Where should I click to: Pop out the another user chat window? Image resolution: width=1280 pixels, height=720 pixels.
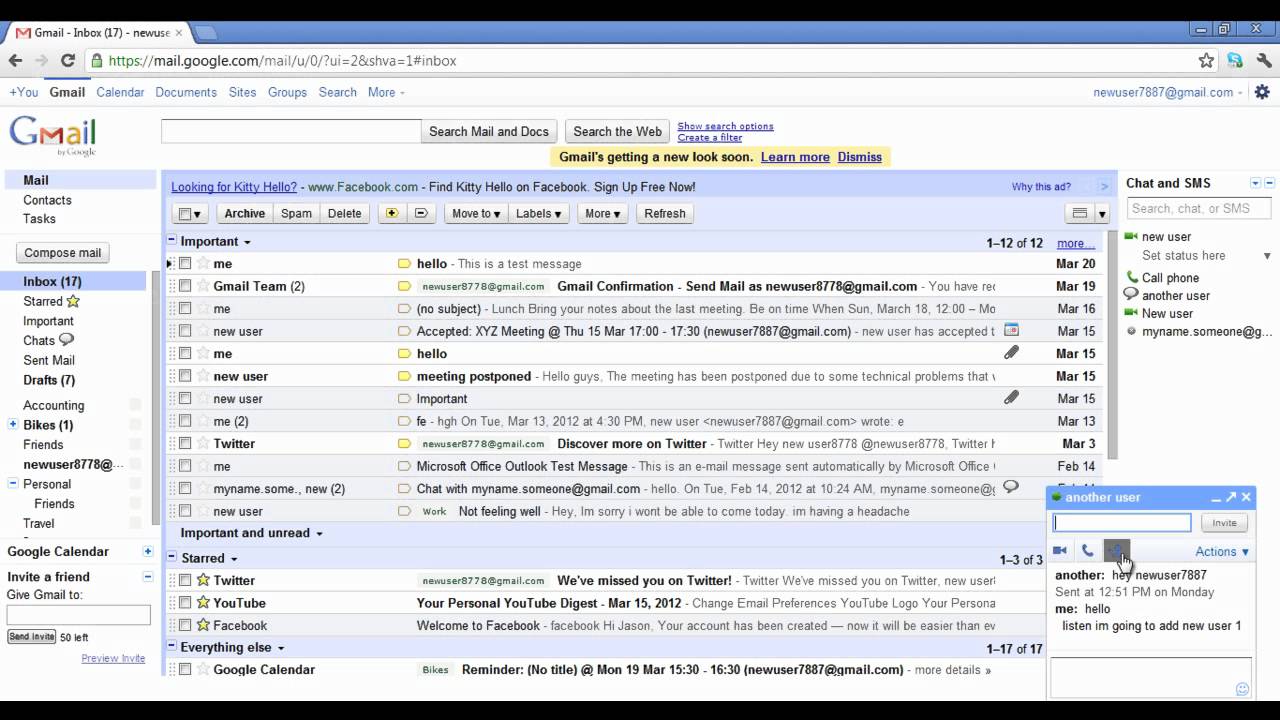point(1231,497)
